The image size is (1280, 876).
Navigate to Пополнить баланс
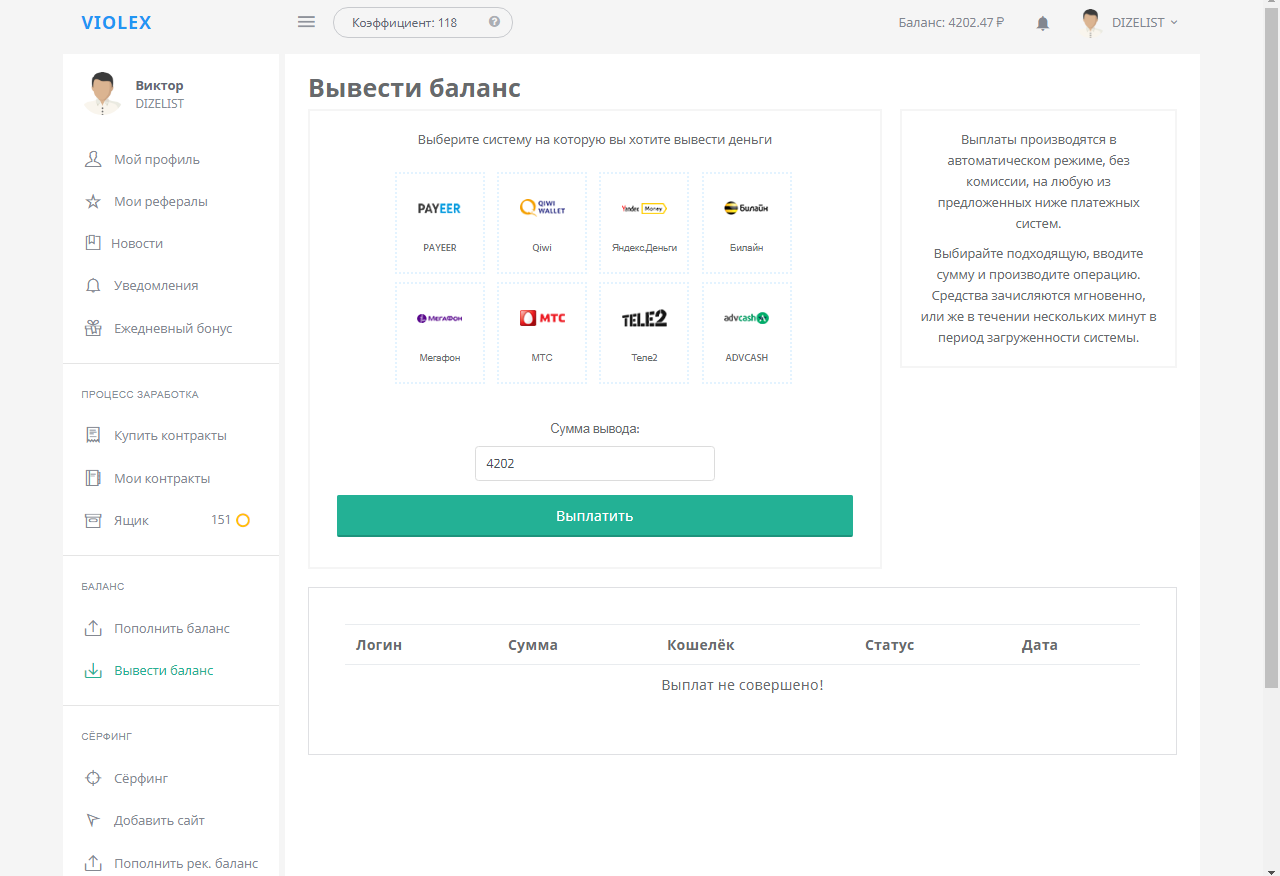tap(172, 628)
